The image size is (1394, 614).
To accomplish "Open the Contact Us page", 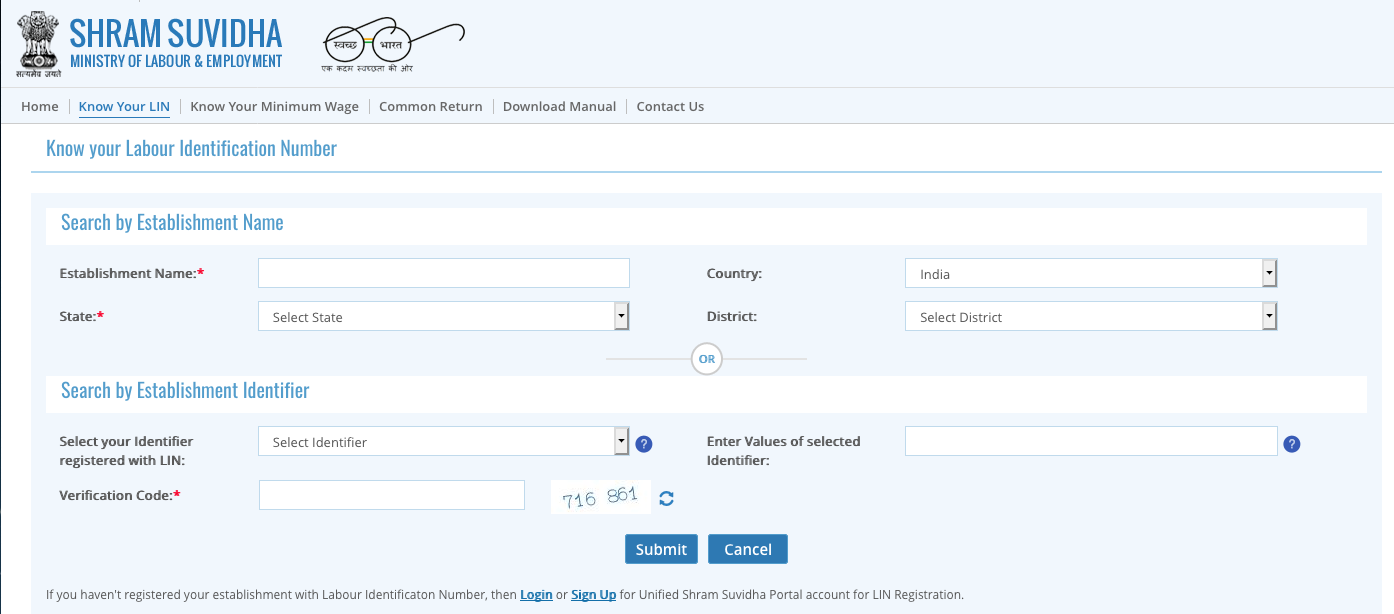I will (670, 106).
